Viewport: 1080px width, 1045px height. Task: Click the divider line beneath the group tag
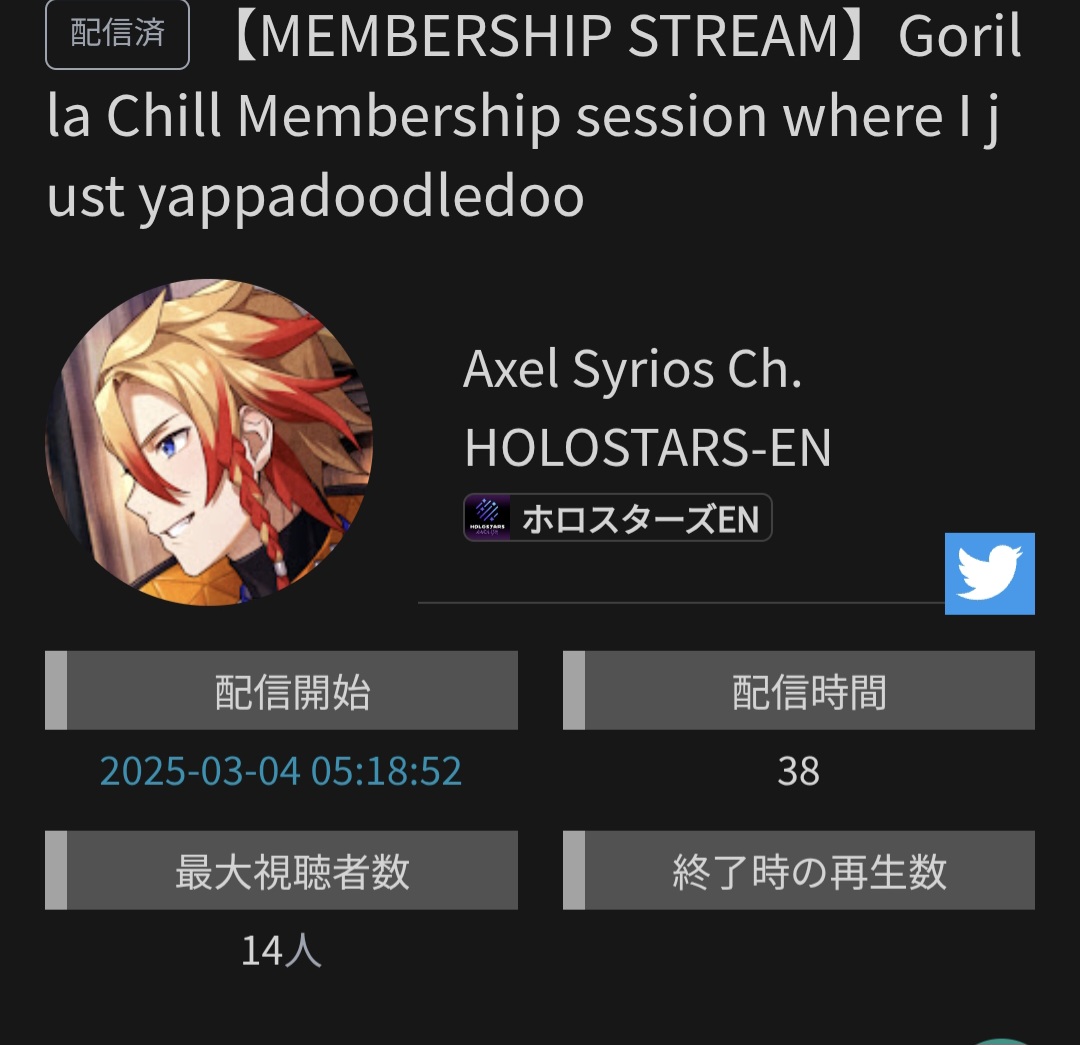pyautogui.click(x=681, y=603)
